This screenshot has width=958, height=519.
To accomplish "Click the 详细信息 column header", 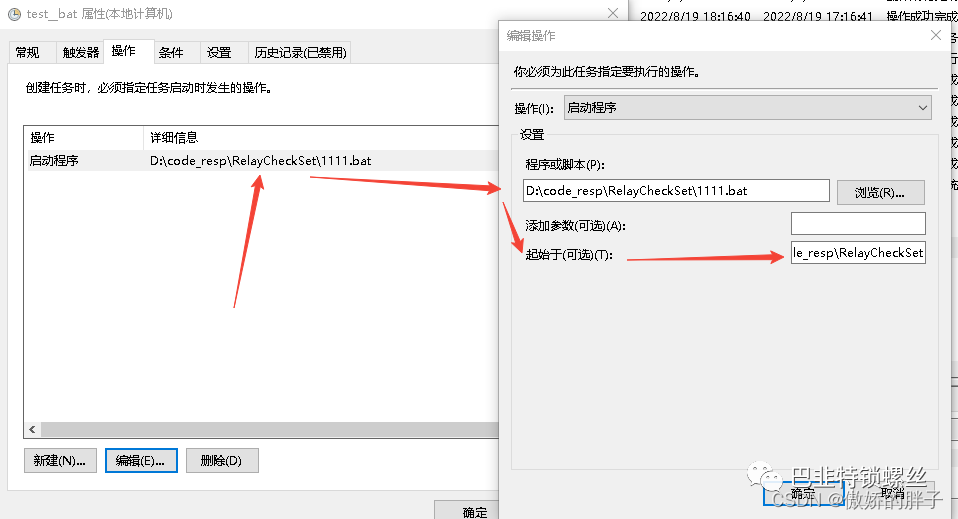I will (x=321, y=138).
